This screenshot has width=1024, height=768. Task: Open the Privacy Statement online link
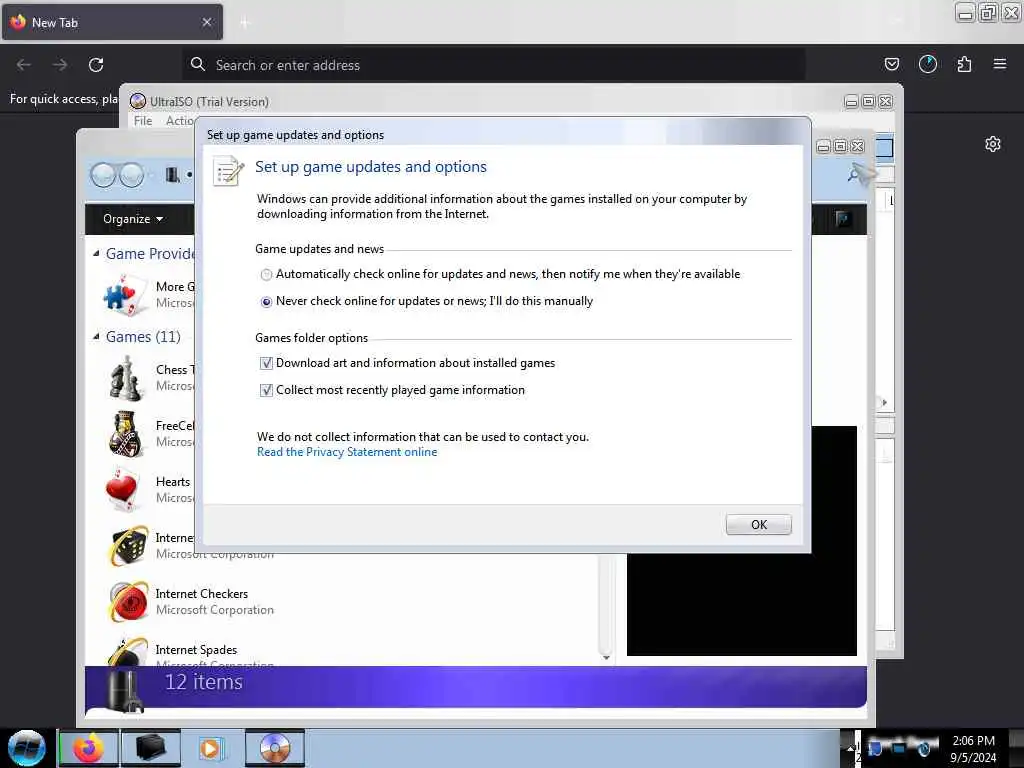coord(347,452)
